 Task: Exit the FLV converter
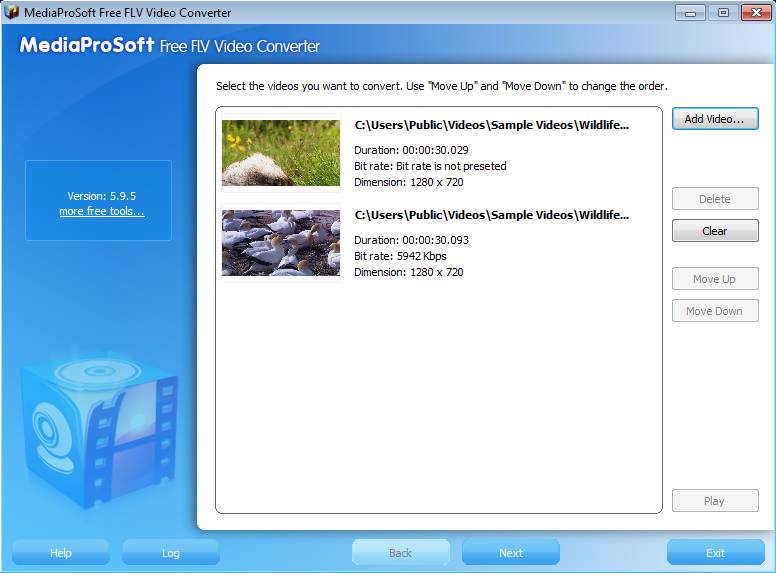point(716,553)
